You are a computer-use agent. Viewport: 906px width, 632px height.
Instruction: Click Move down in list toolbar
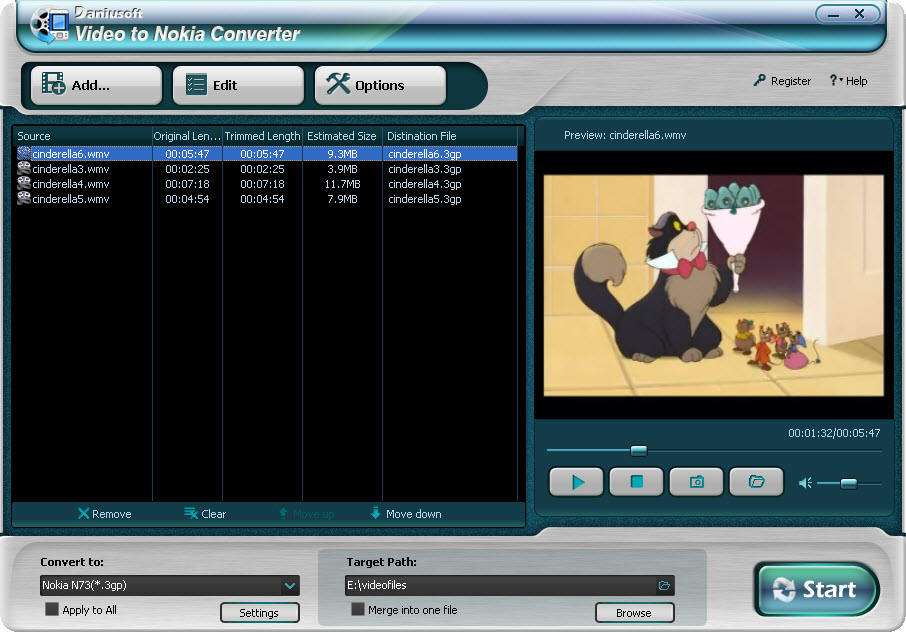point(406,514)
